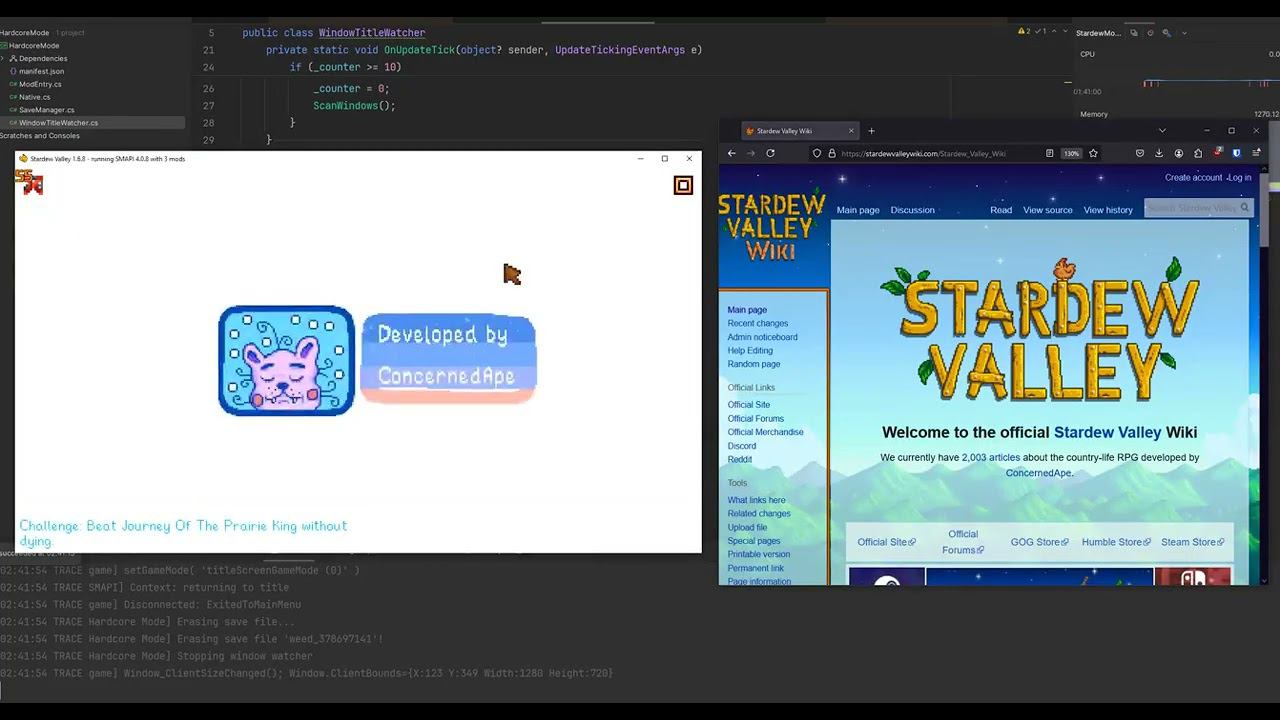Open the Steam Store link
The width and height of the screenshot is (1280, 720).
tap(1192, 542)
